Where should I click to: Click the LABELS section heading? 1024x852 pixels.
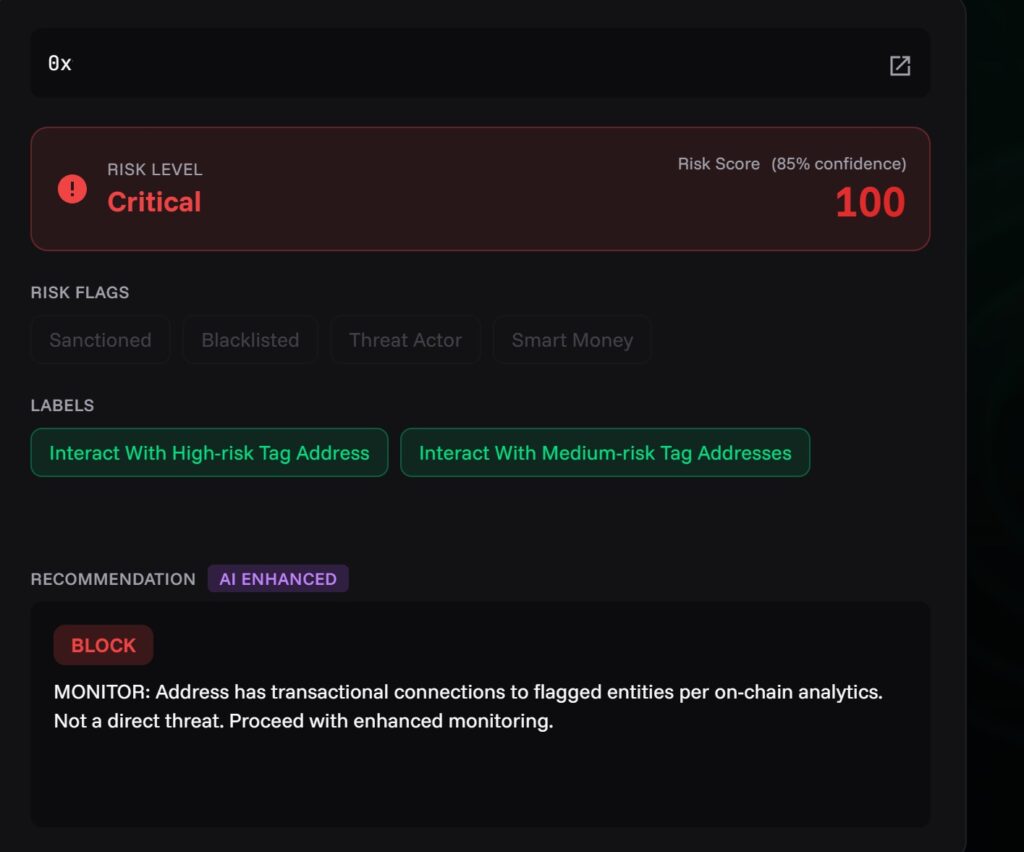coord(62,406)
